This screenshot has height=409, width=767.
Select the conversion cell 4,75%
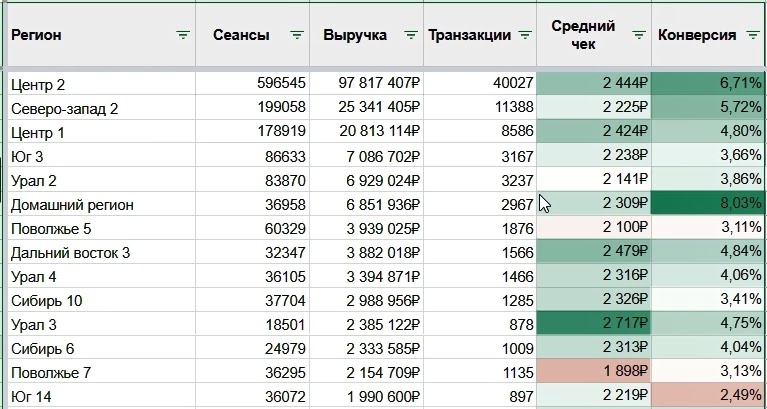tap(708, 324)
